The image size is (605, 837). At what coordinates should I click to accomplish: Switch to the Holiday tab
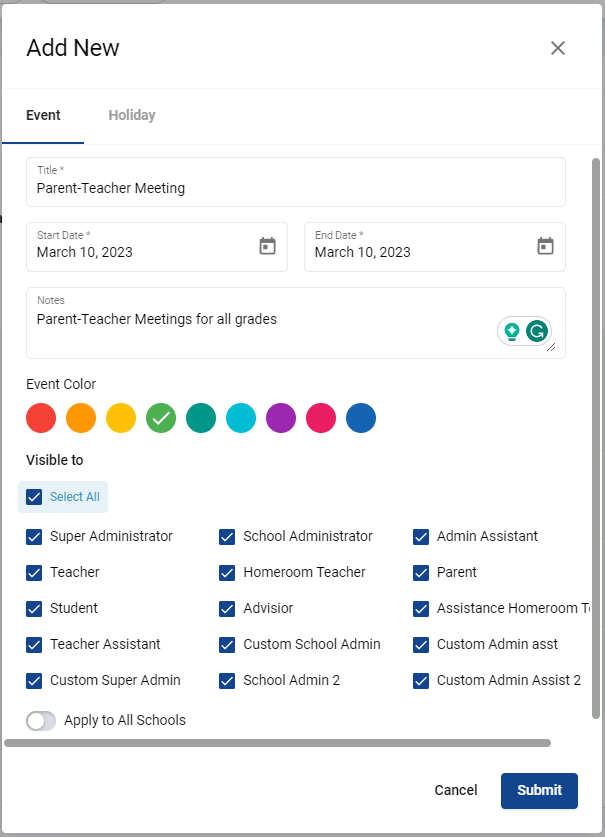click(131, 115)
